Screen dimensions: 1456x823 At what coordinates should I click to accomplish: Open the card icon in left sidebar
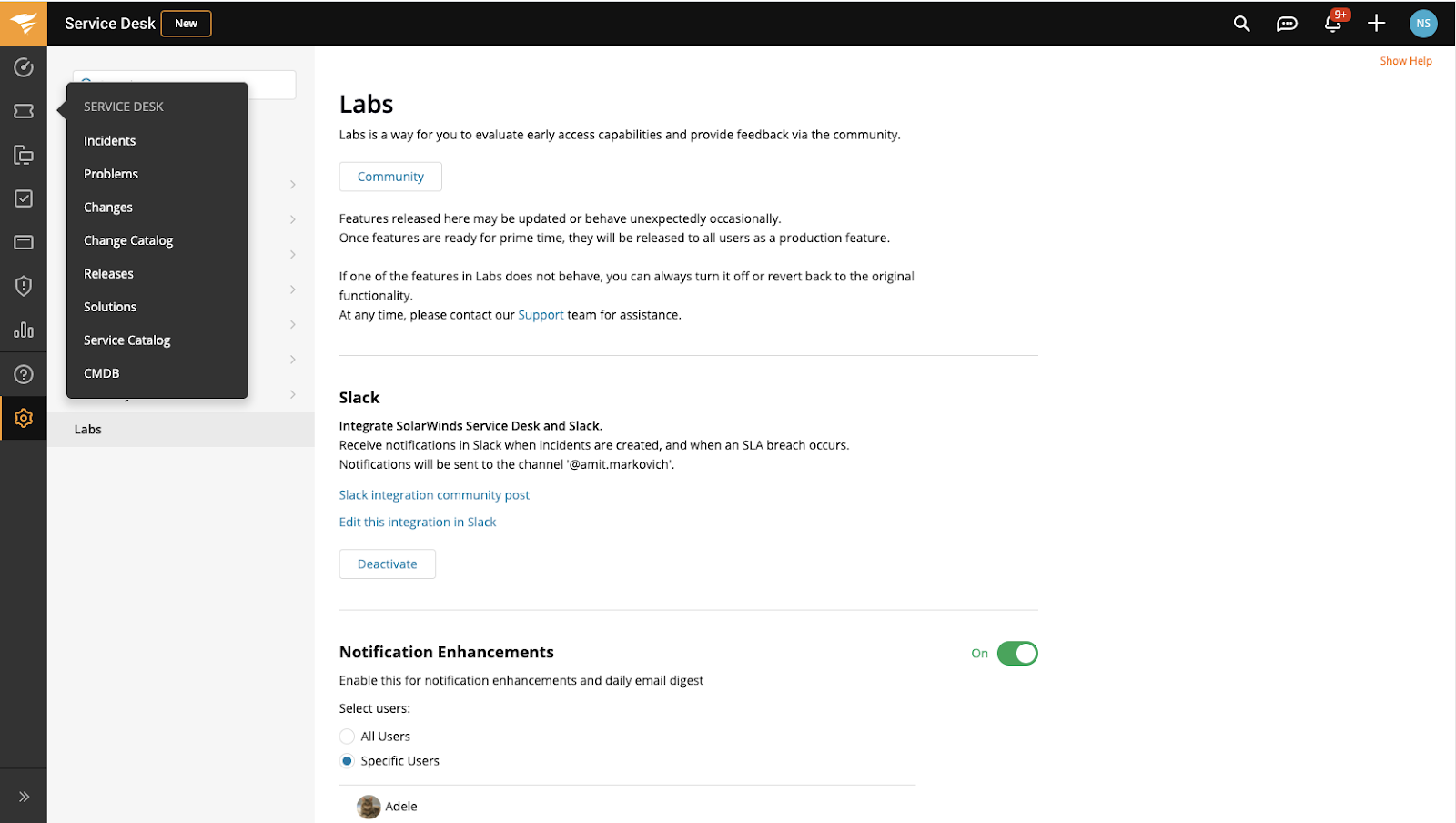click(24, 242)
